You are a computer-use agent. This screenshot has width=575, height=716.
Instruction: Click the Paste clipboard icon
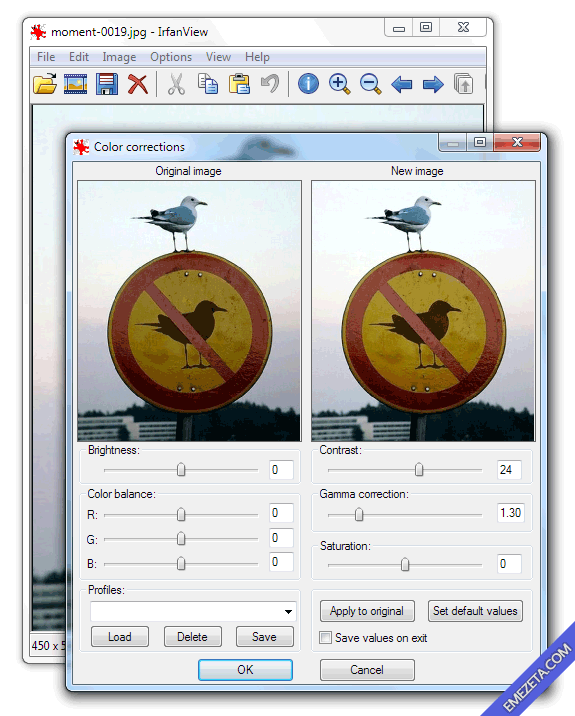click(239, 84)
